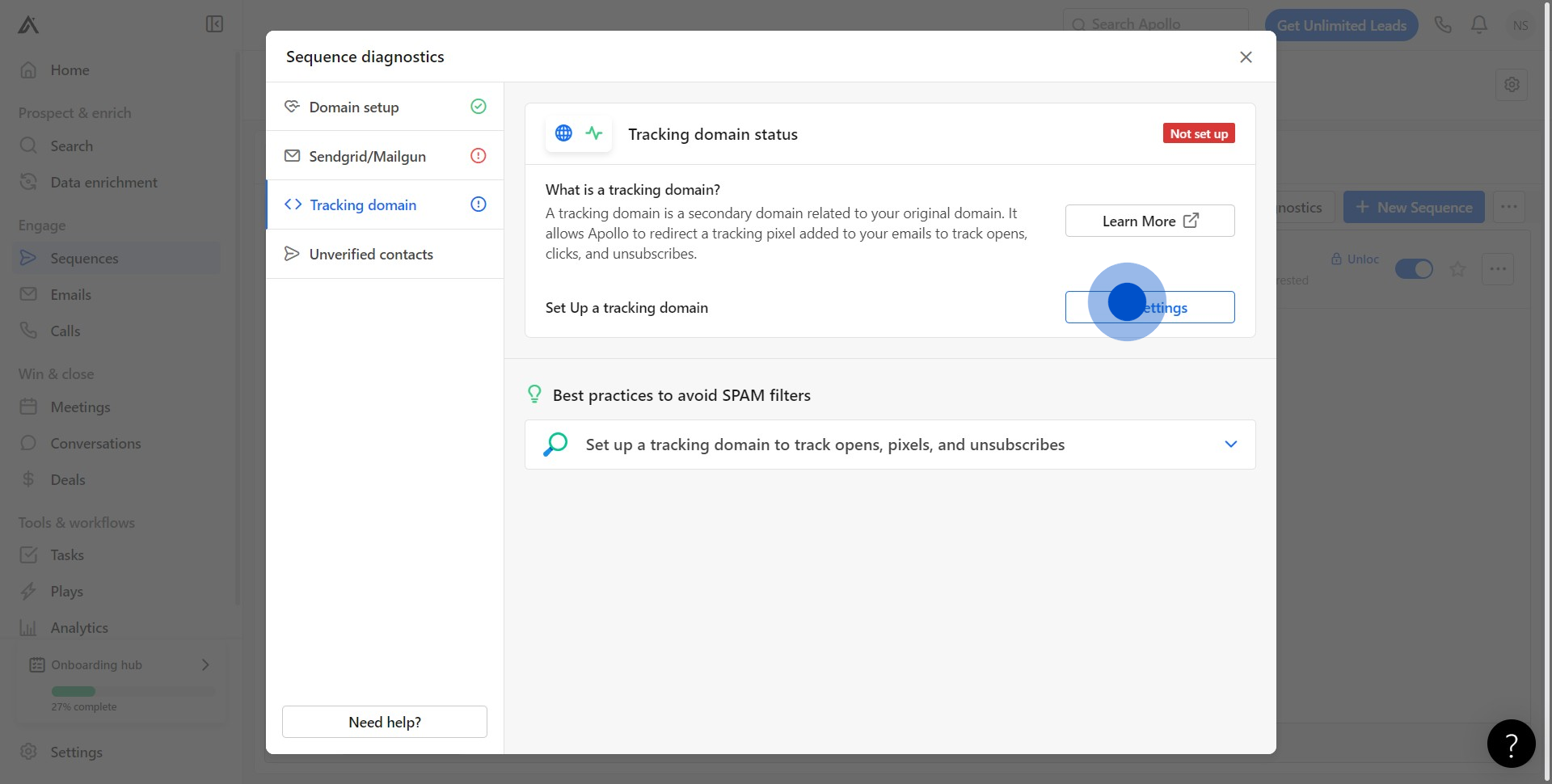Screen dimensions: 1552x784
Task: Close the Sequence diagnostics dialog
Action: (x=1246, y=57)
